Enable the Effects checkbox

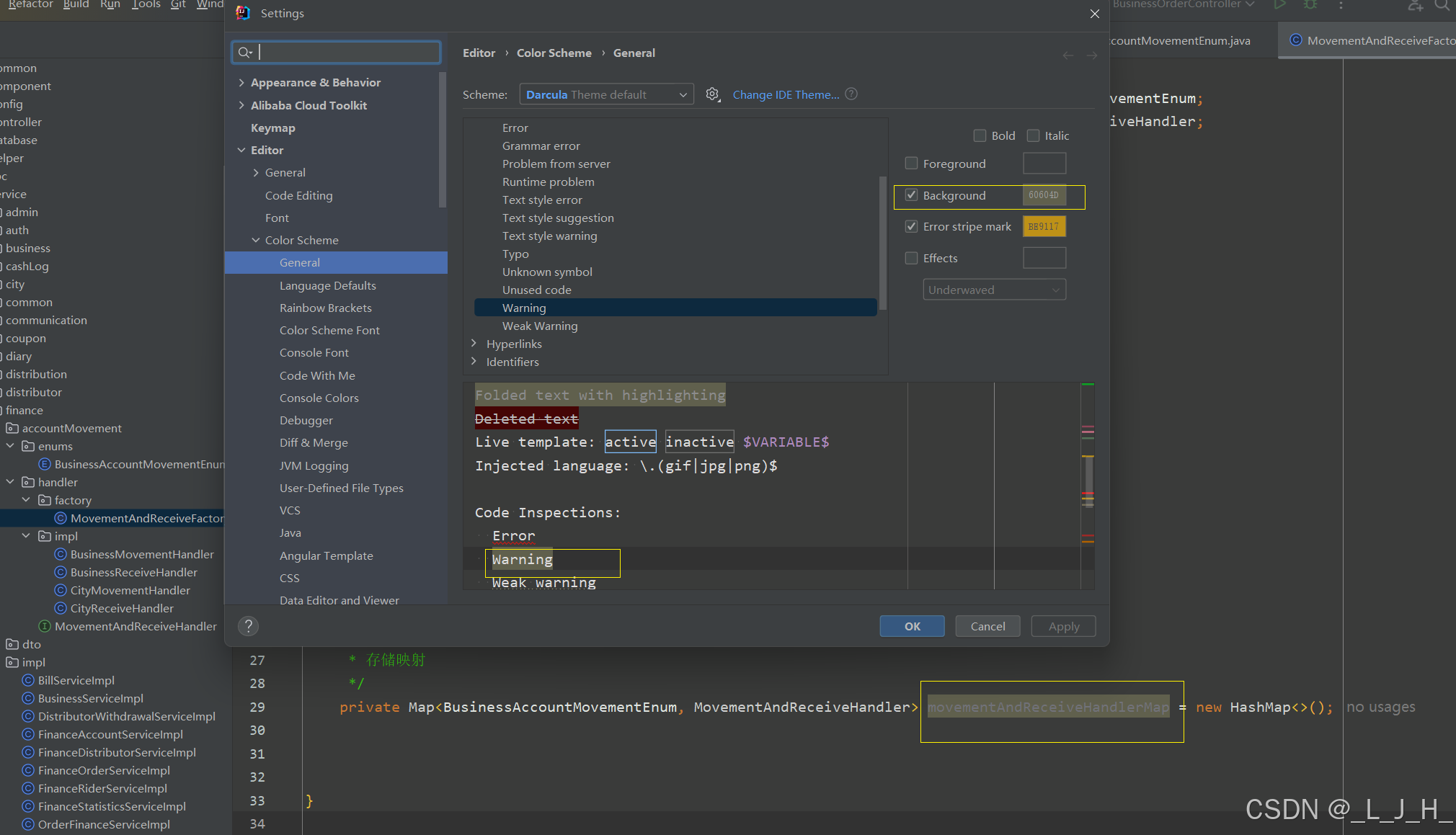[911, 258]
